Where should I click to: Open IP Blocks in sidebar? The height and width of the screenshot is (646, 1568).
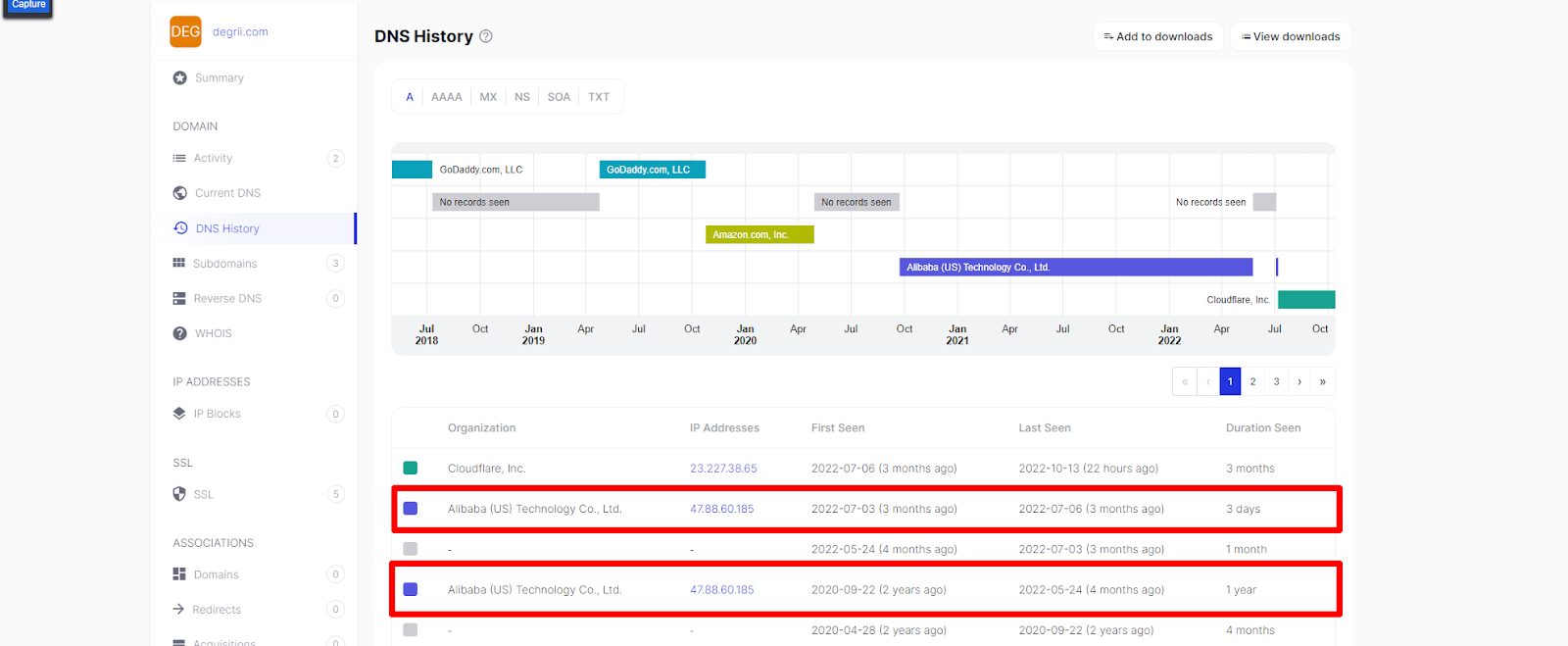pyautogui.click(x=217, y=414)
